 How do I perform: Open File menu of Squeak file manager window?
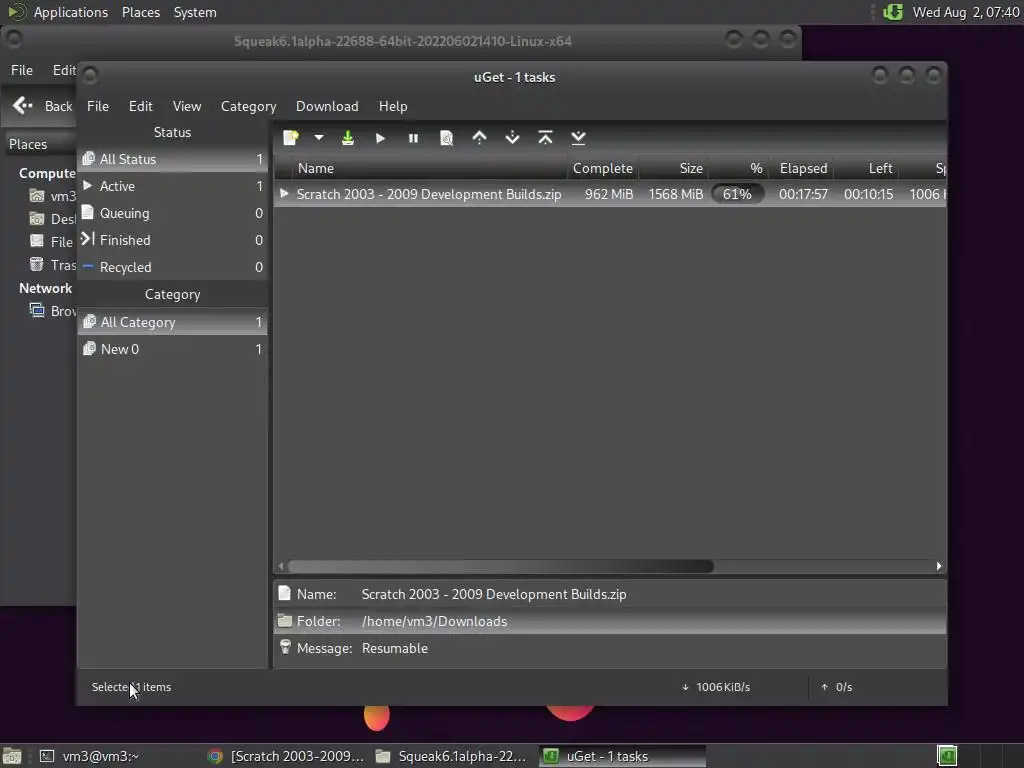(x=22, y=70)
